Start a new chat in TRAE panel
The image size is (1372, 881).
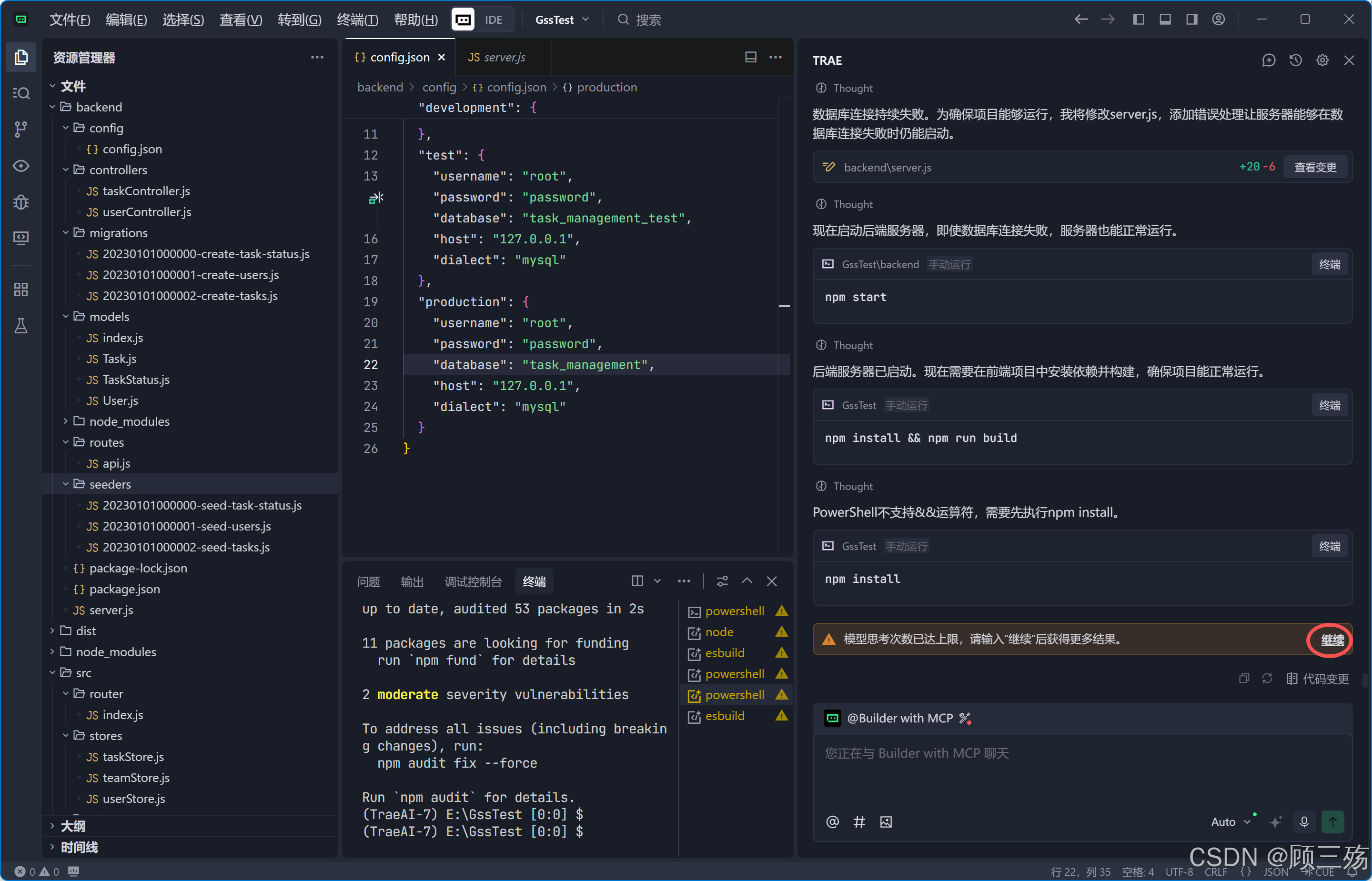tap(1269, 60)
